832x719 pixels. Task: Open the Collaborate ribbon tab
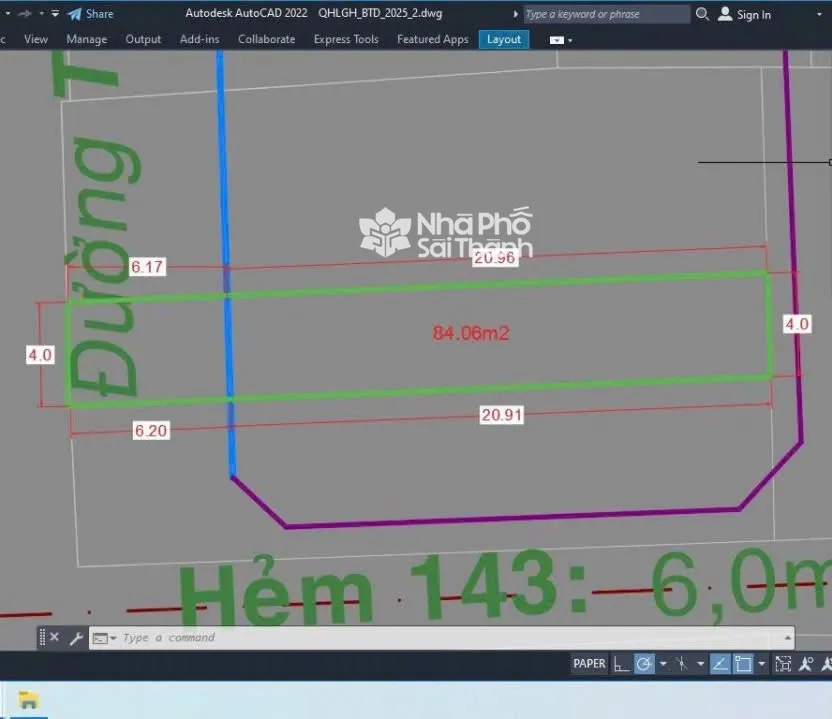pos(266,39)
